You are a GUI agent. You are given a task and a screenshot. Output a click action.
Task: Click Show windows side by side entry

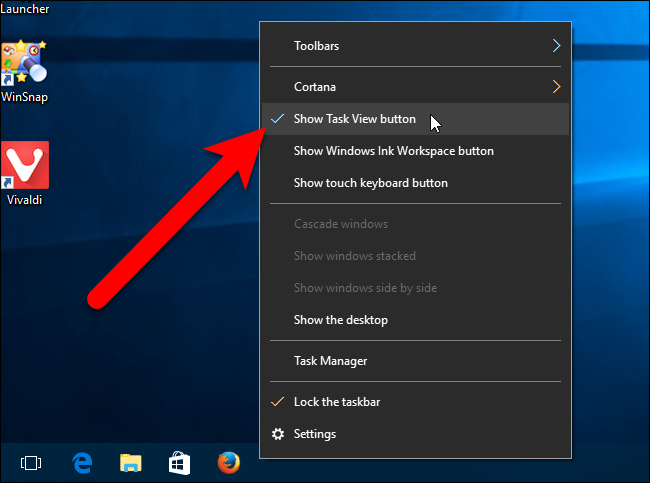[415, 288]
